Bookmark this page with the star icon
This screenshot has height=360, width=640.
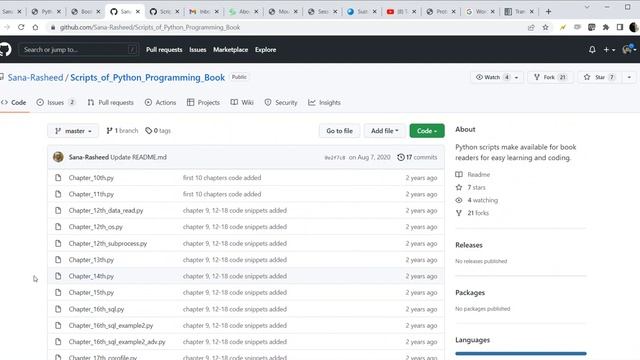click(545, 27)
